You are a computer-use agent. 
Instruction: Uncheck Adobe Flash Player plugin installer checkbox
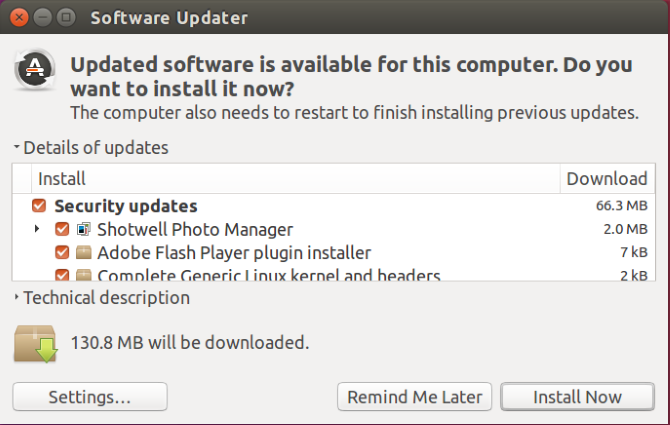pyautogui.click(x=62, y=252)
